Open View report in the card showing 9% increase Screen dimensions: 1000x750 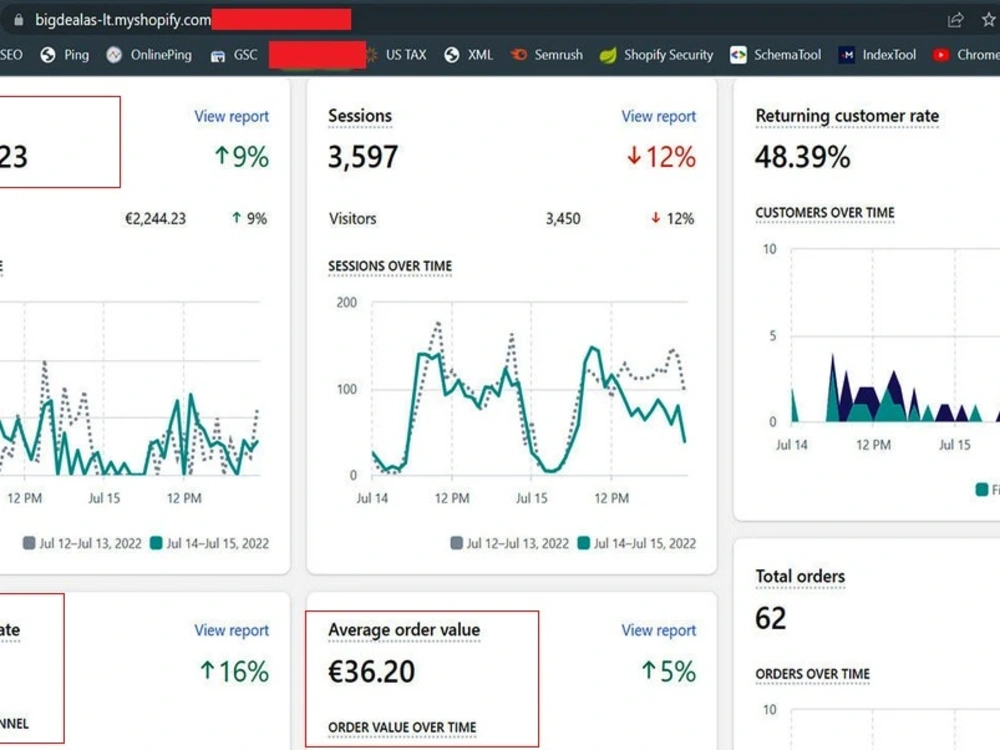tap(232, 116)
